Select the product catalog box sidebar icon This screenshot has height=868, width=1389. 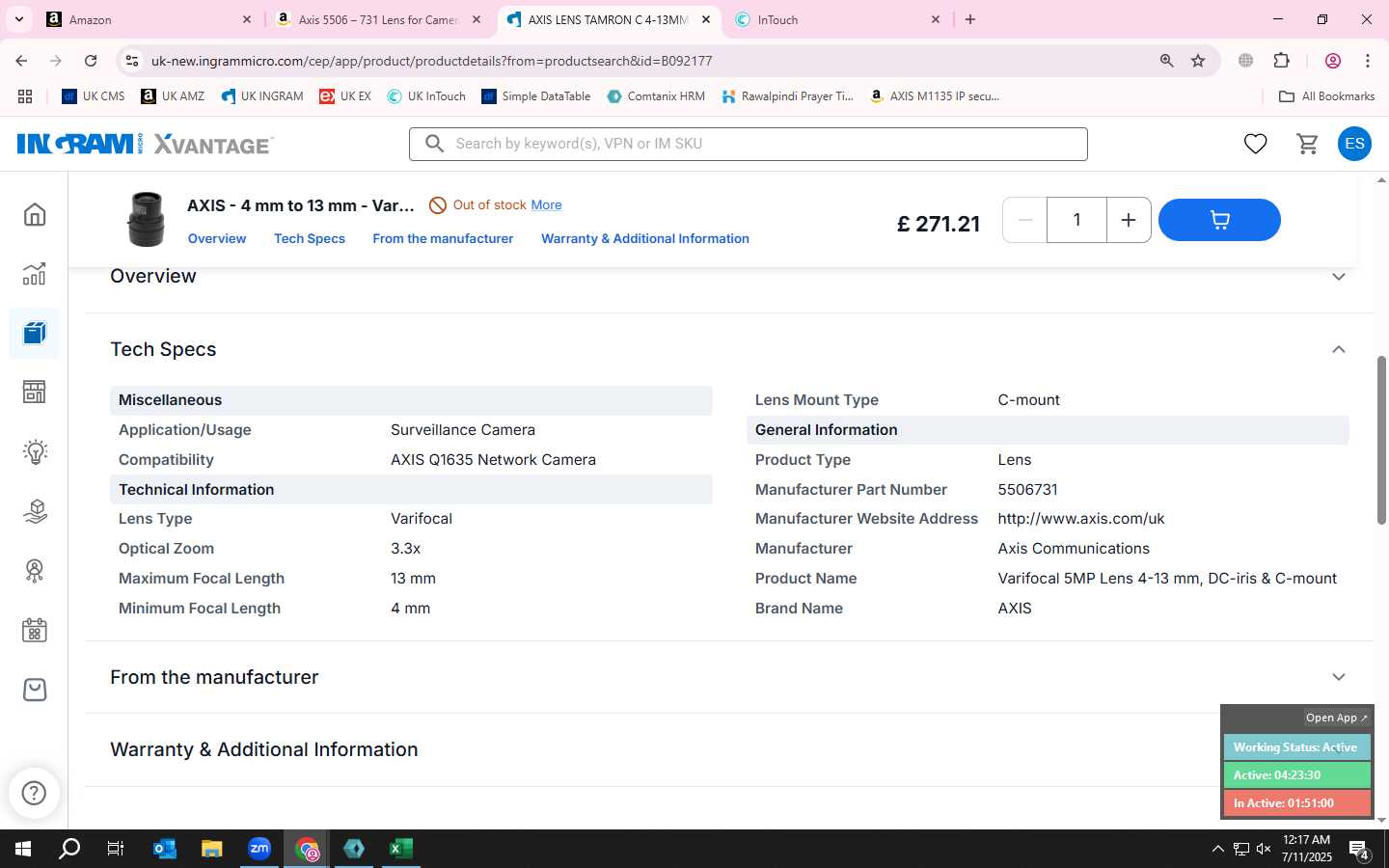(x=35, y=333)
